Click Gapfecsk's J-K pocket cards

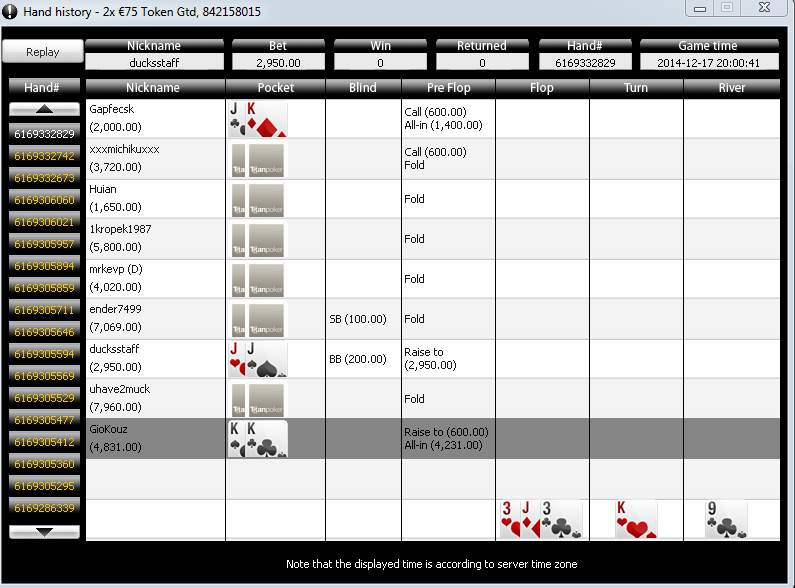[258, 119]
